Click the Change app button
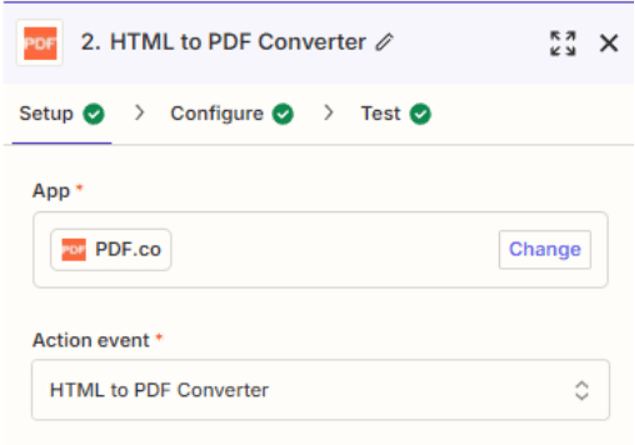The width and height of the screenshot is (635, 445). (545, 249)
